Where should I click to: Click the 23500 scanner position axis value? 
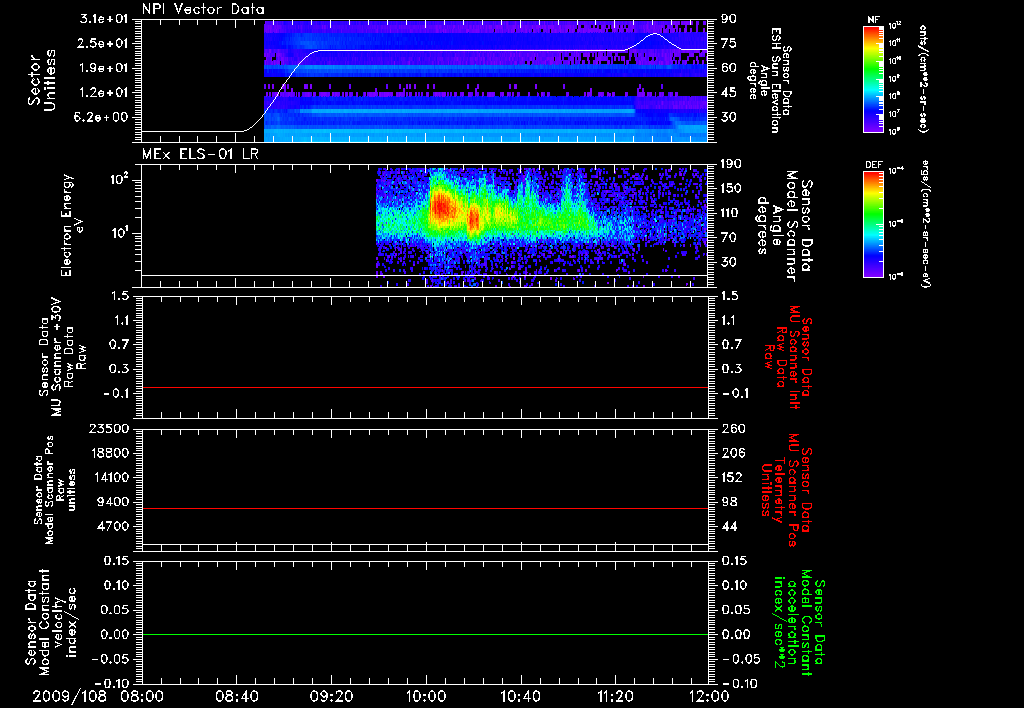(x=107, y=429)
